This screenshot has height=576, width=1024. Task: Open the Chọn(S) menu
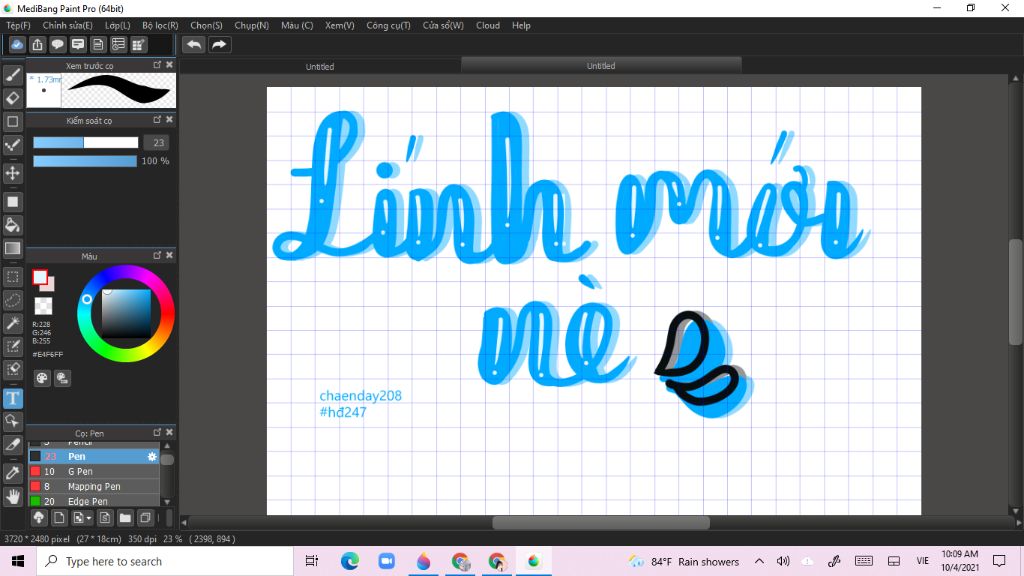pos(206,25)
